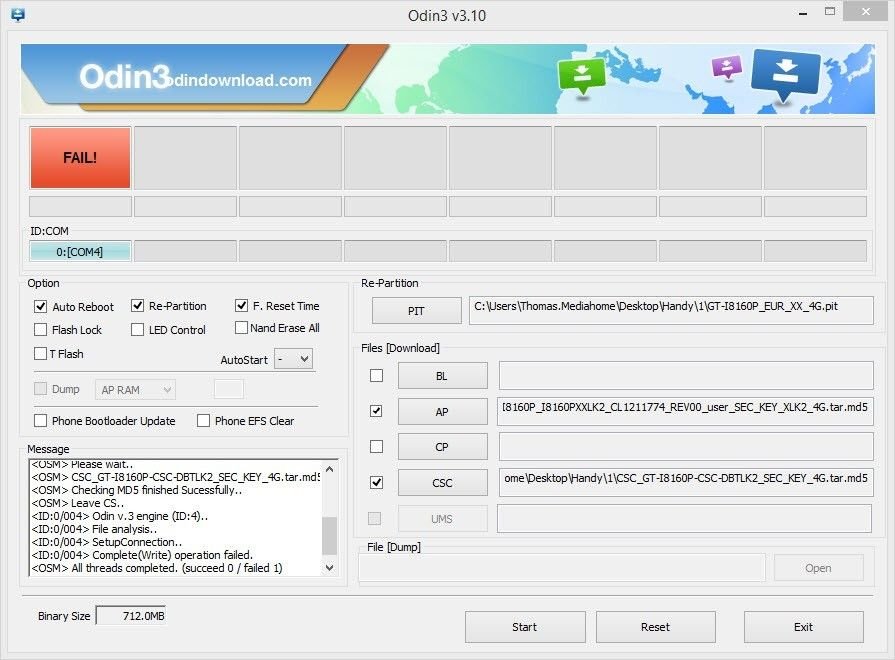Viewport: 895px width, 660px height.
Task: Click the message log scroll up arrow
Action: (x=329, y=469)
